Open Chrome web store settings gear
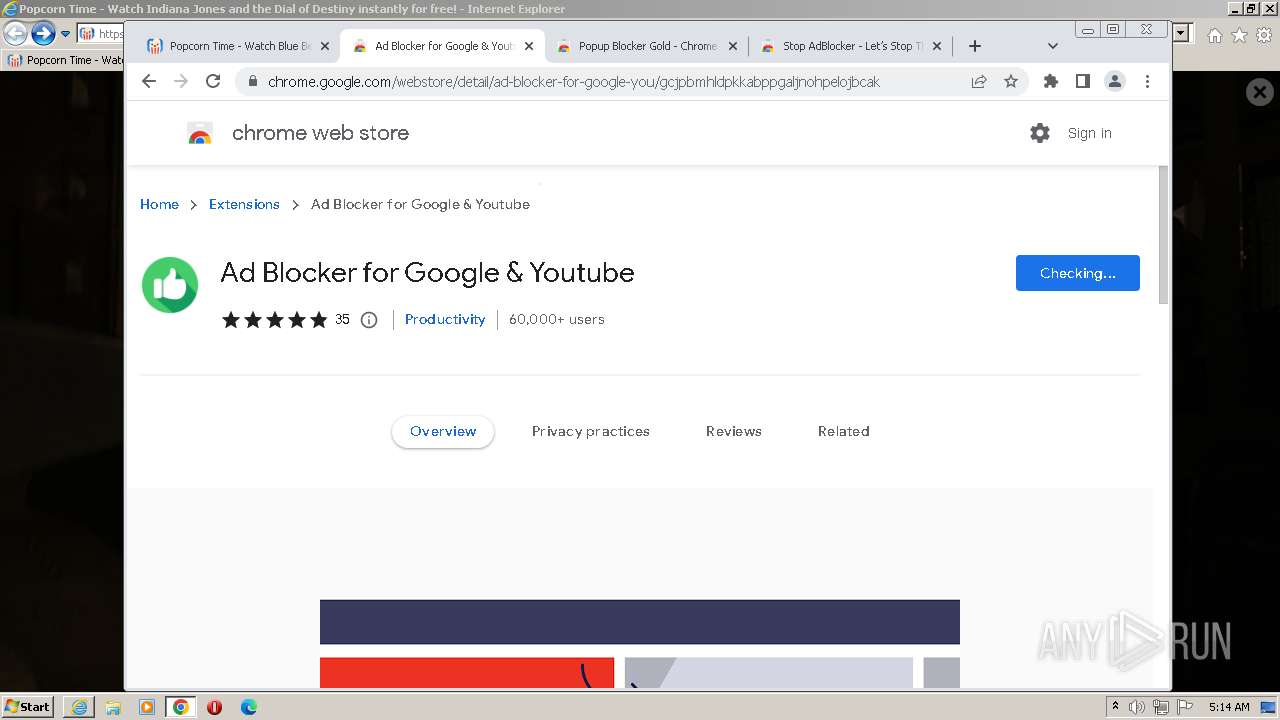The width and height of the screenshot is (1280, 720). (x=1040, y=133)
